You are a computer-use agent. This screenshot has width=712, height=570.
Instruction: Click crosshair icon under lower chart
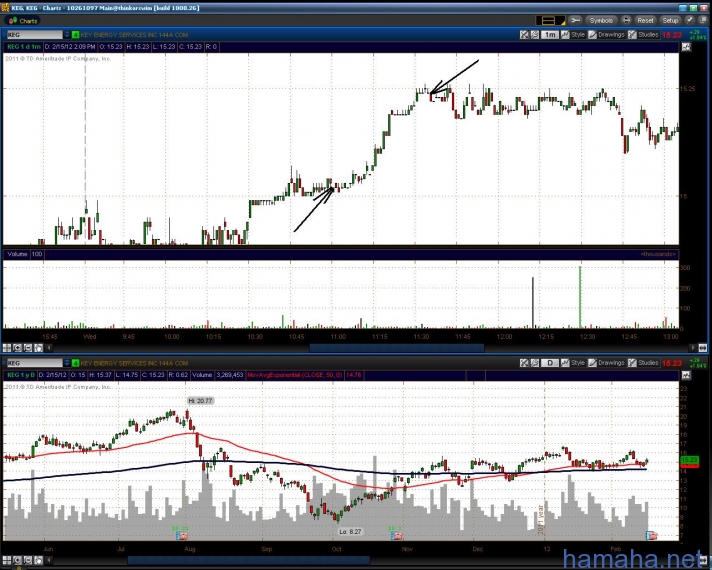tap(7, 560)
